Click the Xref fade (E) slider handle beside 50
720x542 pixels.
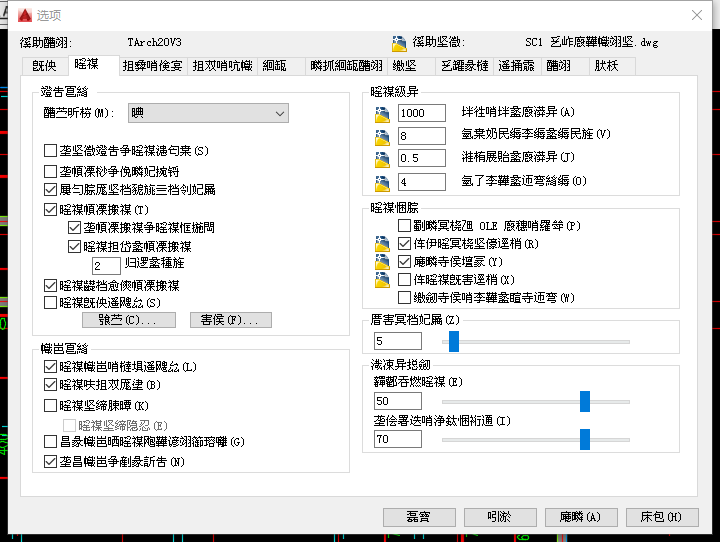(585, 401)
